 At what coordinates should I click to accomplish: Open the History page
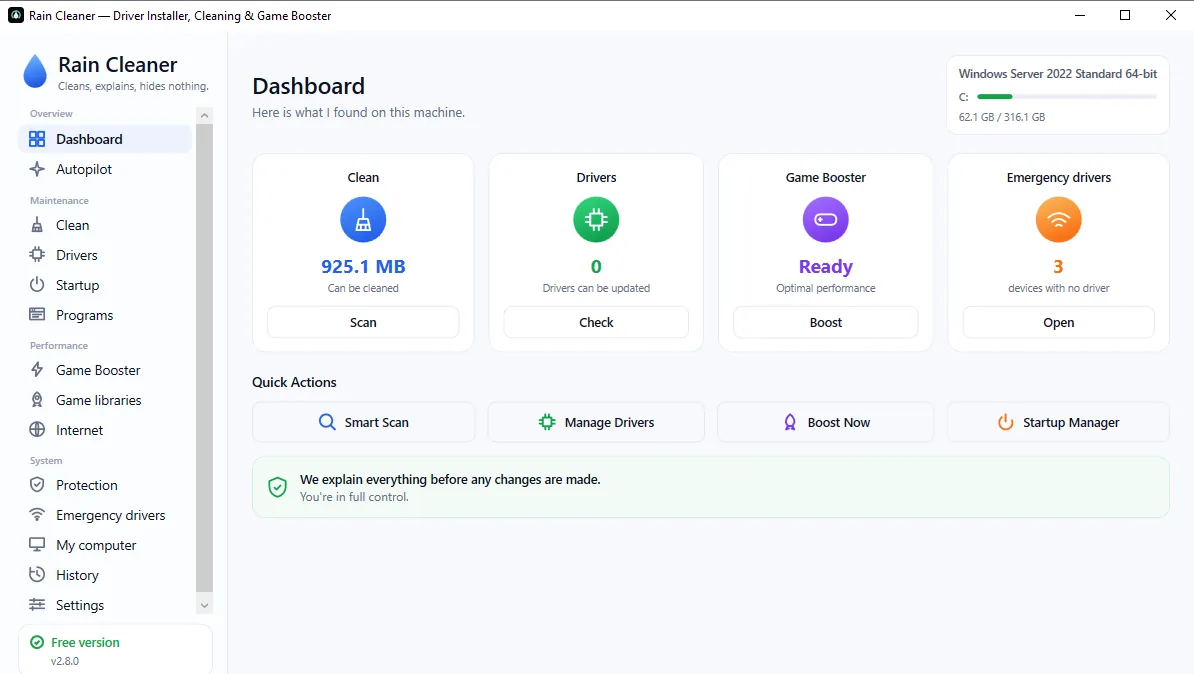pyautogui.click(x=105, y=575)
